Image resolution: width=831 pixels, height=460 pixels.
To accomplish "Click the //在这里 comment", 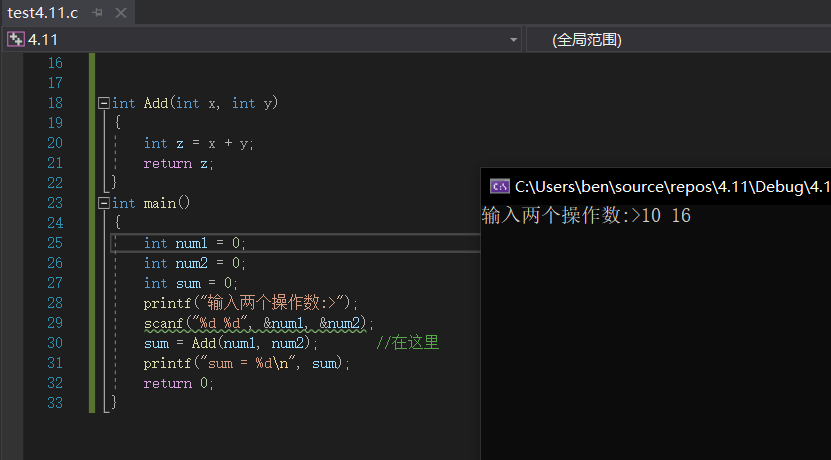I will [408, 343].
